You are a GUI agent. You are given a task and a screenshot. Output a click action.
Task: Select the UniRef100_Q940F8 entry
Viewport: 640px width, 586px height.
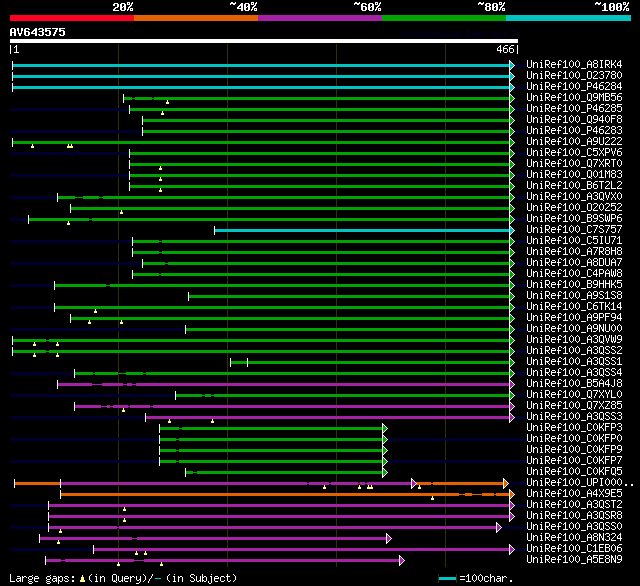(x=574, y=120)
